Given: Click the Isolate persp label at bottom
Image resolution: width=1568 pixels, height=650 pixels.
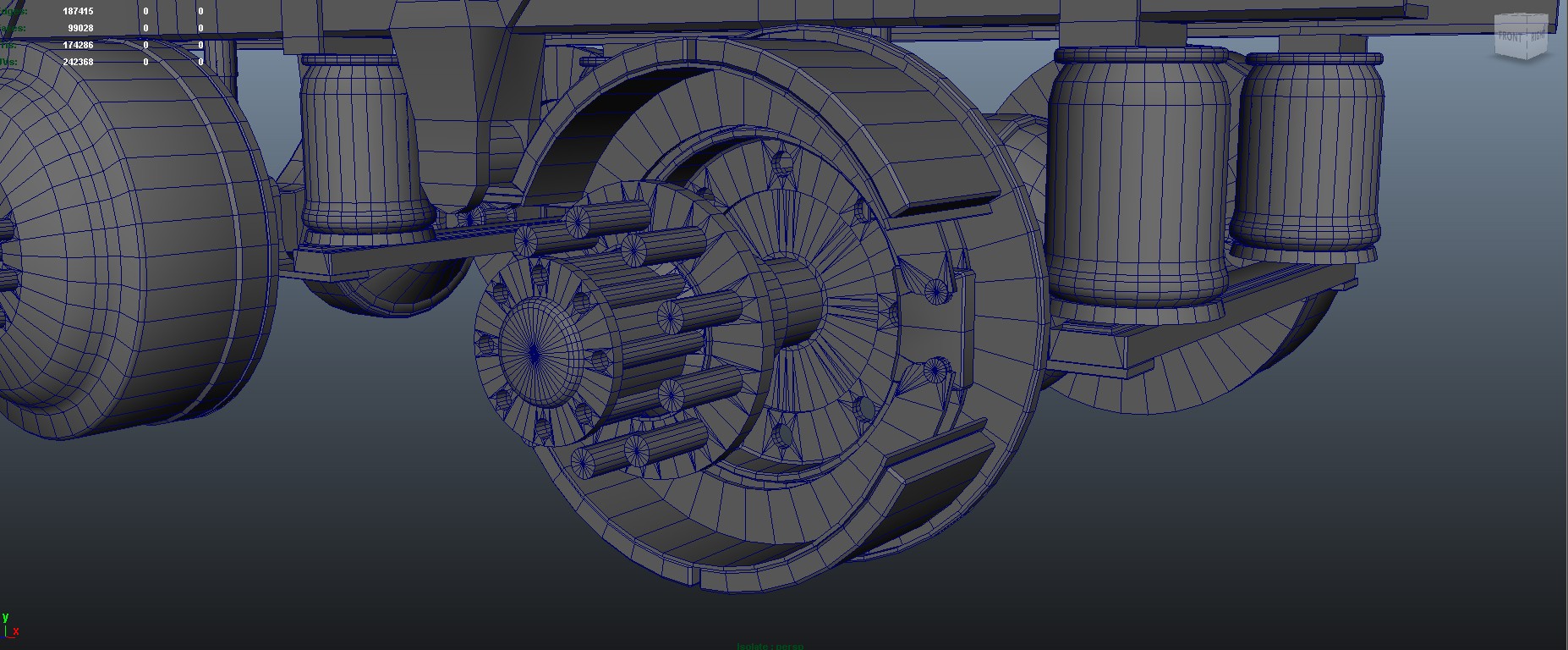Looking at the screenshot, I should (x=770, y=646).
